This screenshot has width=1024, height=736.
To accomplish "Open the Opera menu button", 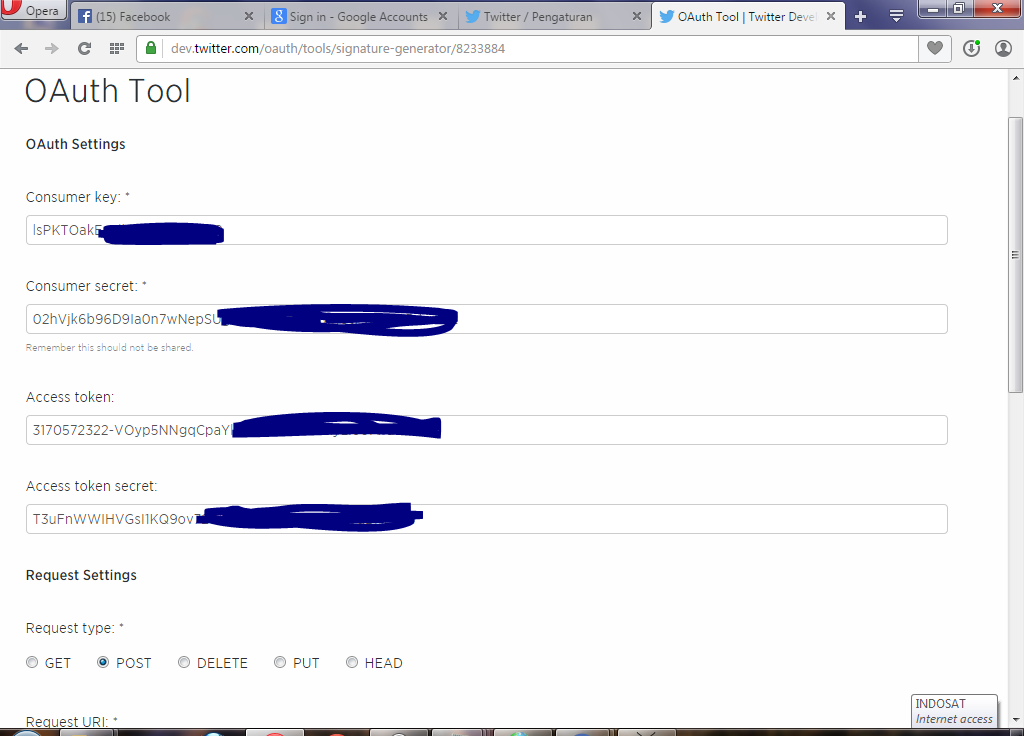I will pyautogui.click(x=33, y=10).
